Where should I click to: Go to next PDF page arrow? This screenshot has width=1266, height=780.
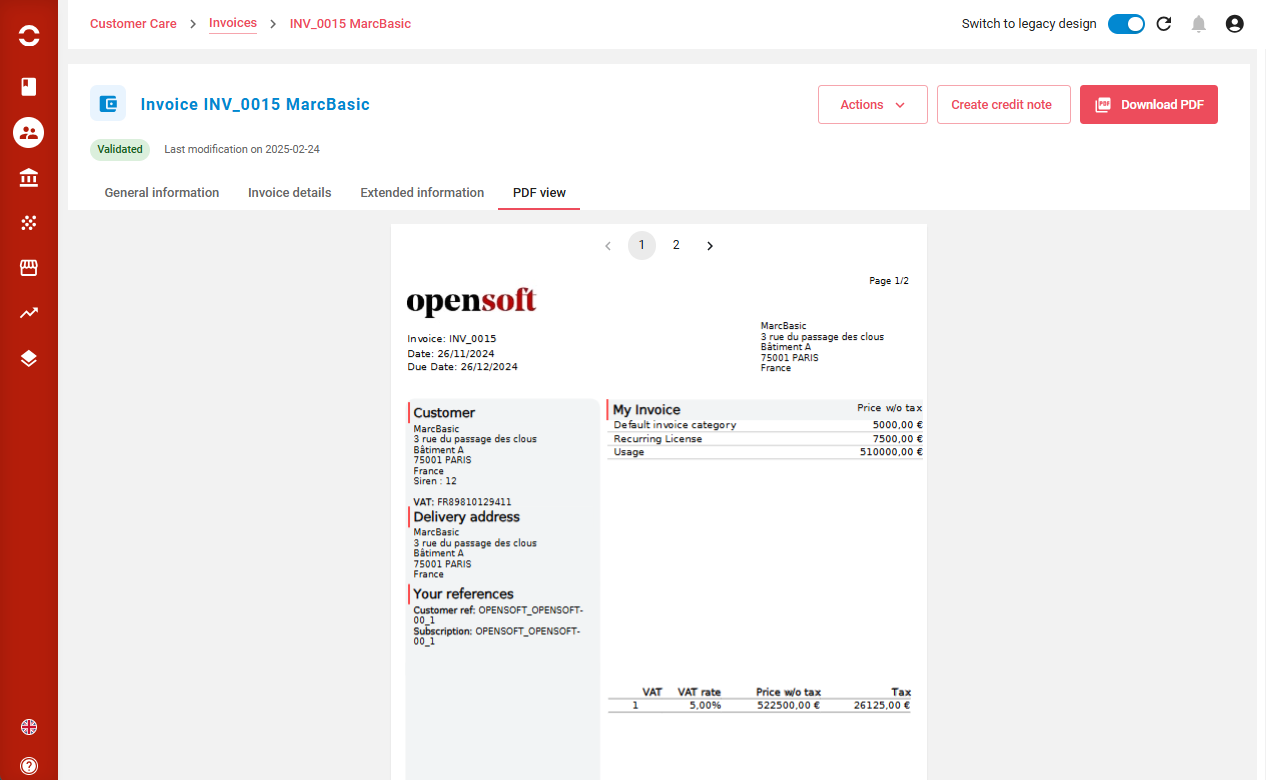pyautogui.click(x=710, y=246)
